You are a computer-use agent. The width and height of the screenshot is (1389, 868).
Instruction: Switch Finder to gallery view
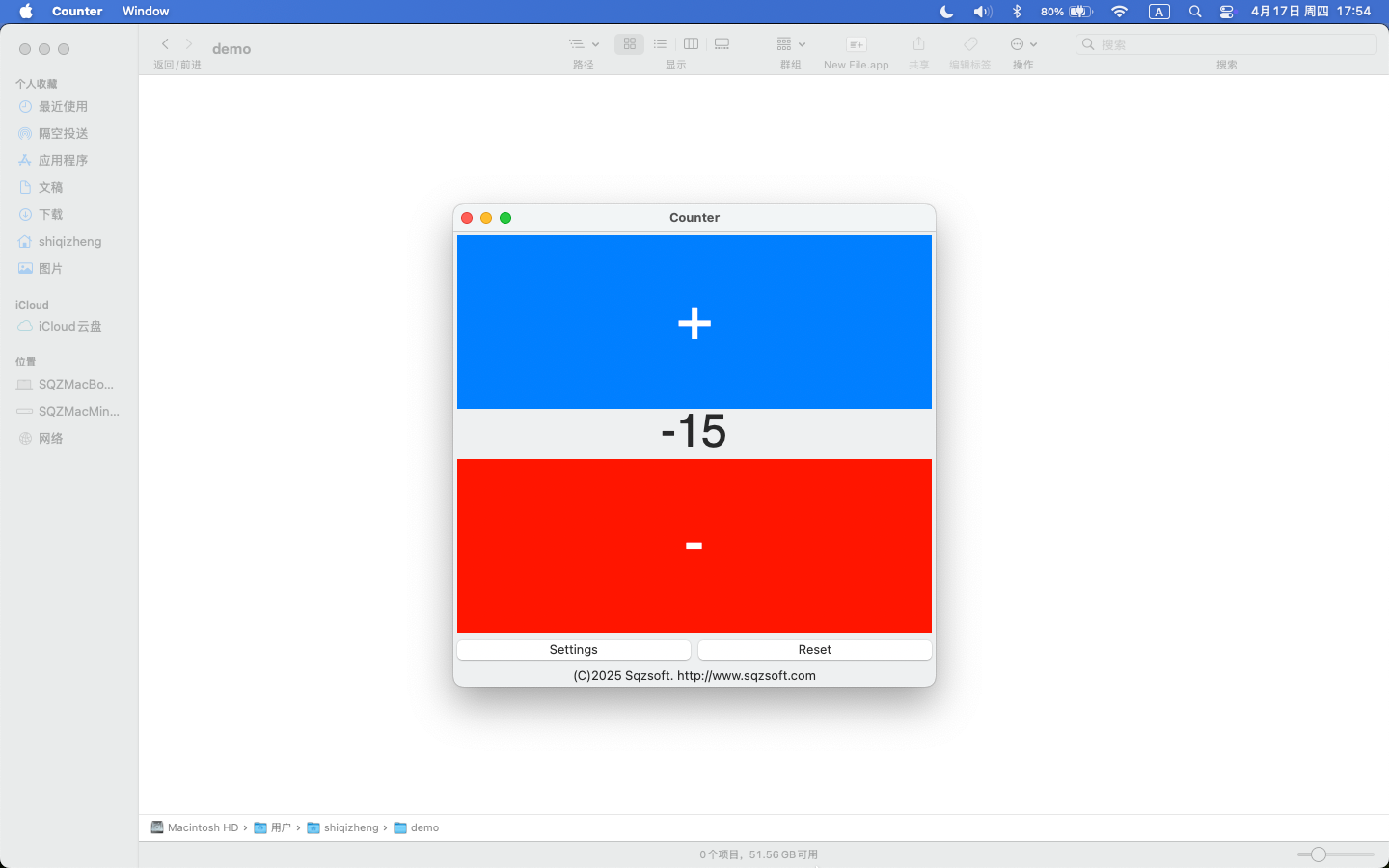(722, 44)
